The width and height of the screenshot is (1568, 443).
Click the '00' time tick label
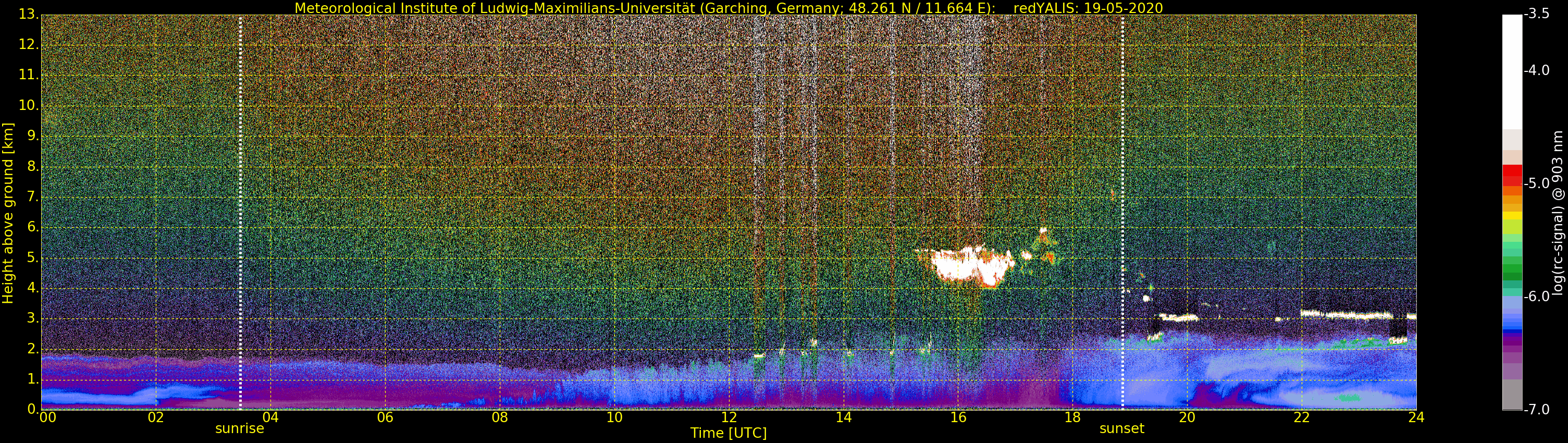[47, 417]
